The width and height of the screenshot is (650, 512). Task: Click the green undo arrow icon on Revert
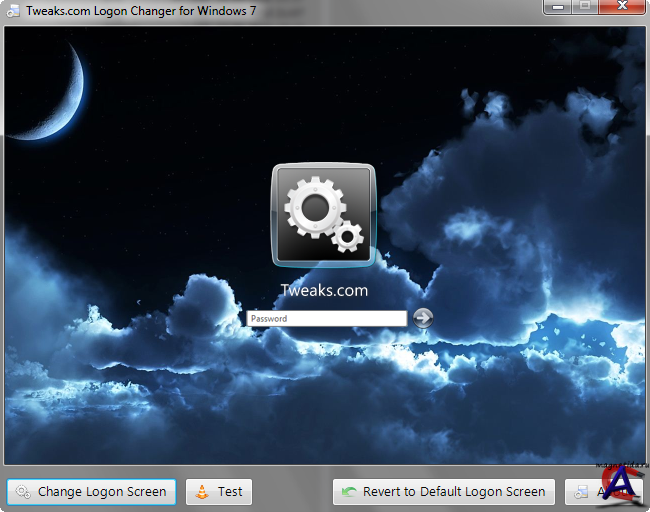[349, 492]
